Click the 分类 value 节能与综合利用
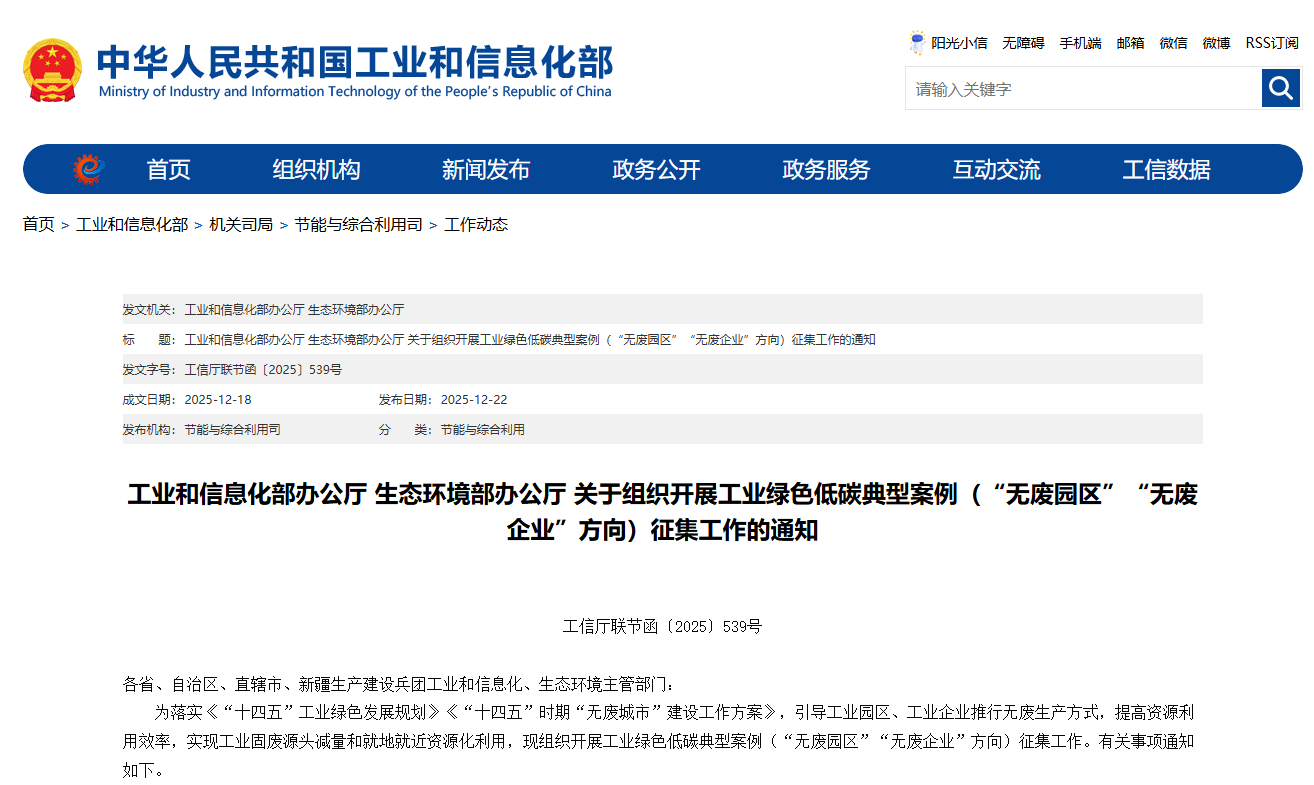The width and height of the screenshot is (1314, 785). click(x=482, y=430)
